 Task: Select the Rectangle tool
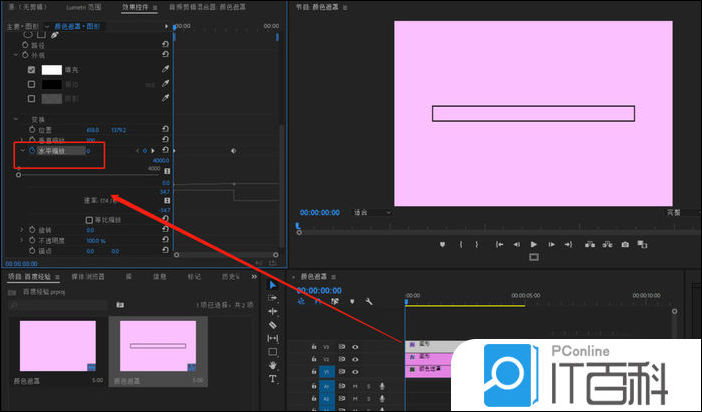pos(273,352)
